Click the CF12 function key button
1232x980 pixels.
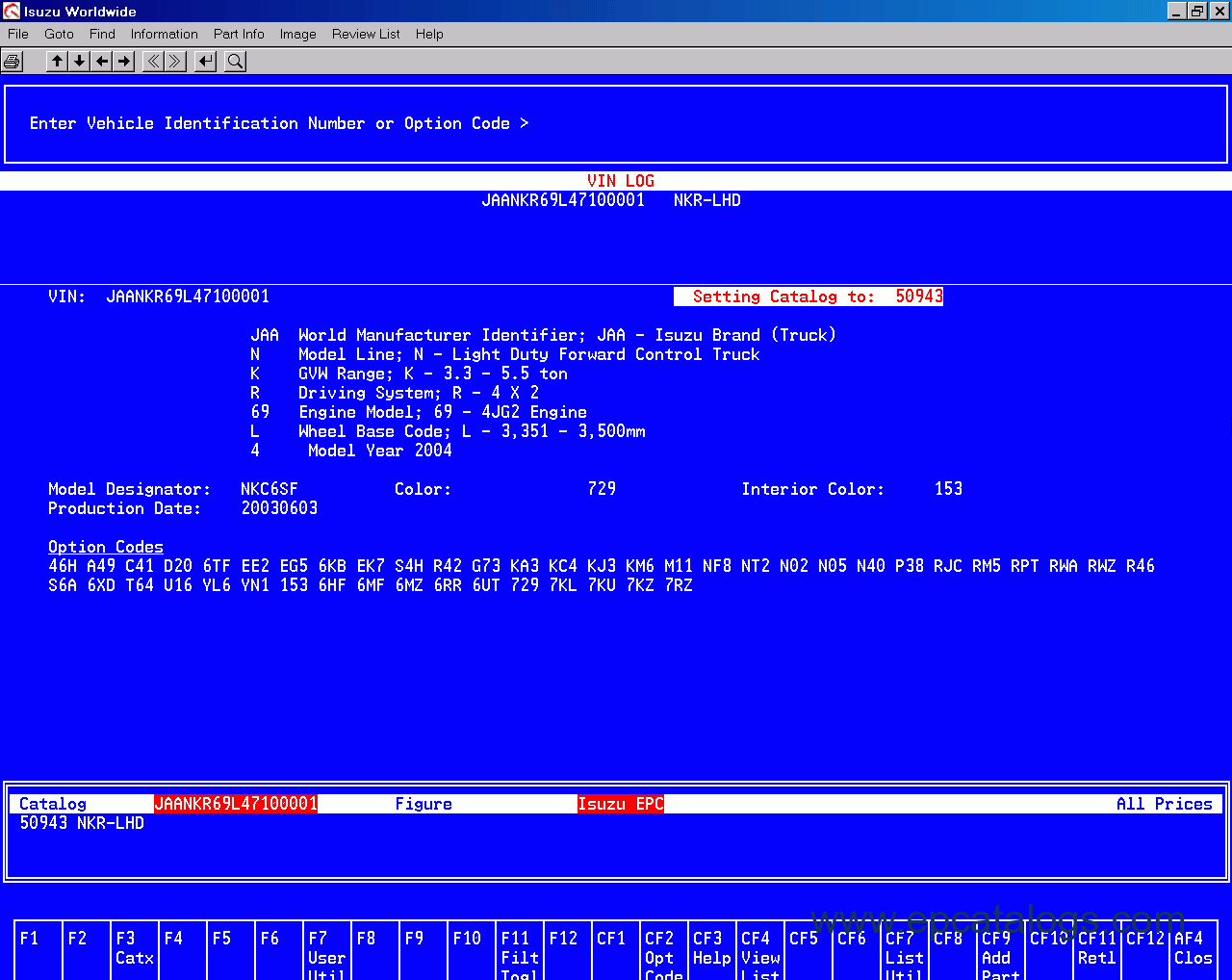tap(1145, 950)
